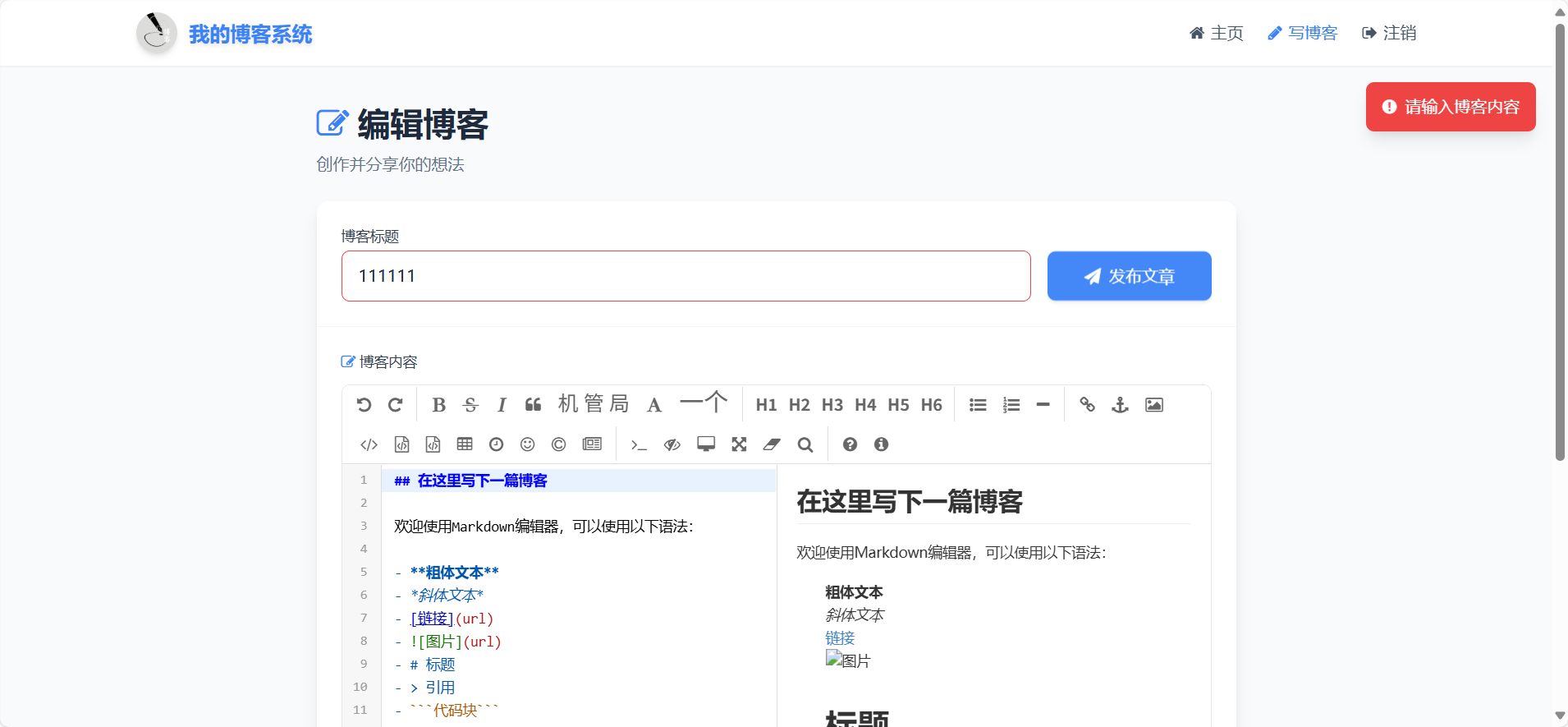Open full preview with desktop monitor icon

click(706, 444)
